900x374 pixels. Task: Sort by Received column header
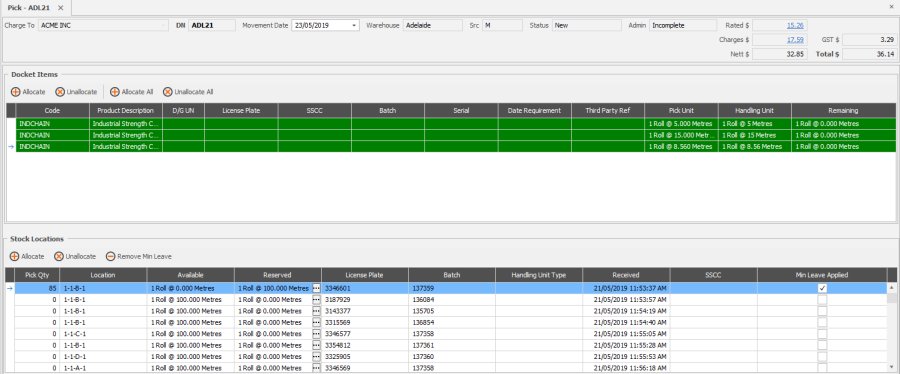tap(626, 275)
